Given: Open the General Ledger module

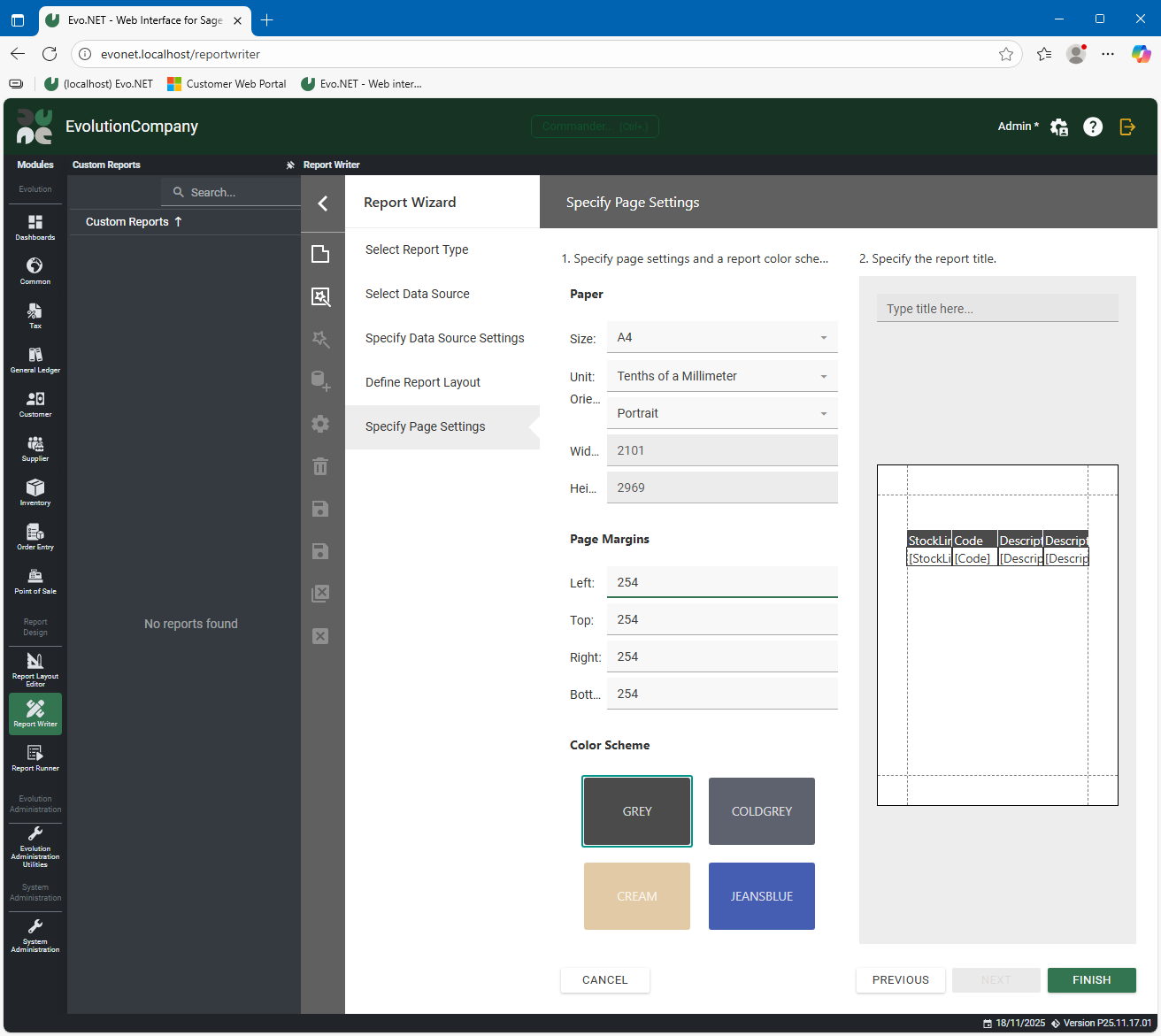Looking at the screenshot, I should pos(35,359).
